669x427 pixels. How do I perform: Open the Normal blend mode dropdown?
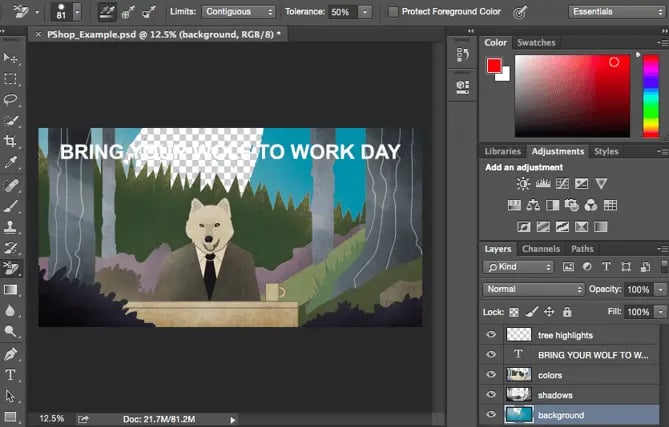(x=532, y=289)
